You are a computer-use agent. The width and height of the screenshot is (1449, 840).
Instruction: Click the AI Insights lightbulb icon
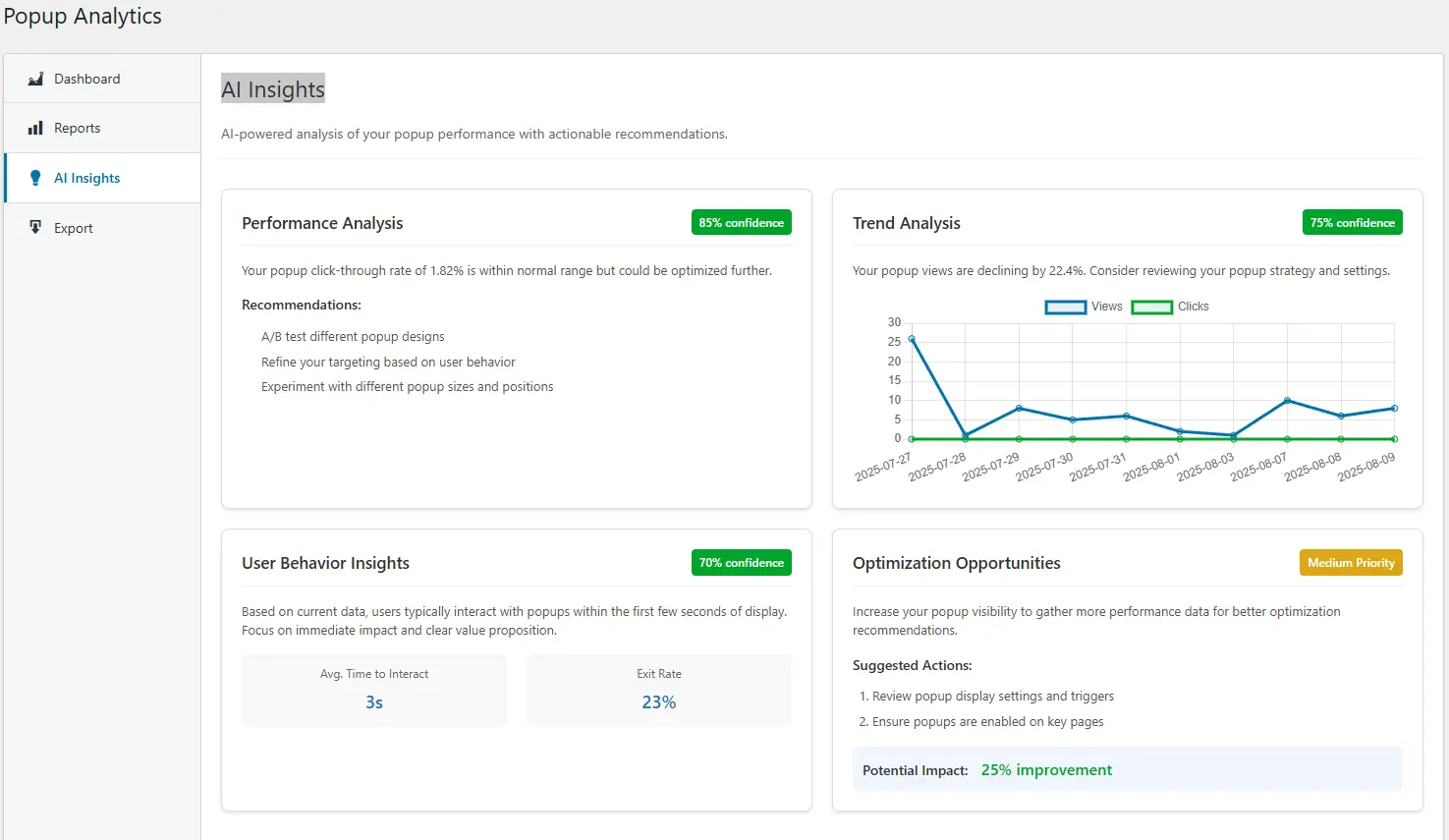click(35, 178)
